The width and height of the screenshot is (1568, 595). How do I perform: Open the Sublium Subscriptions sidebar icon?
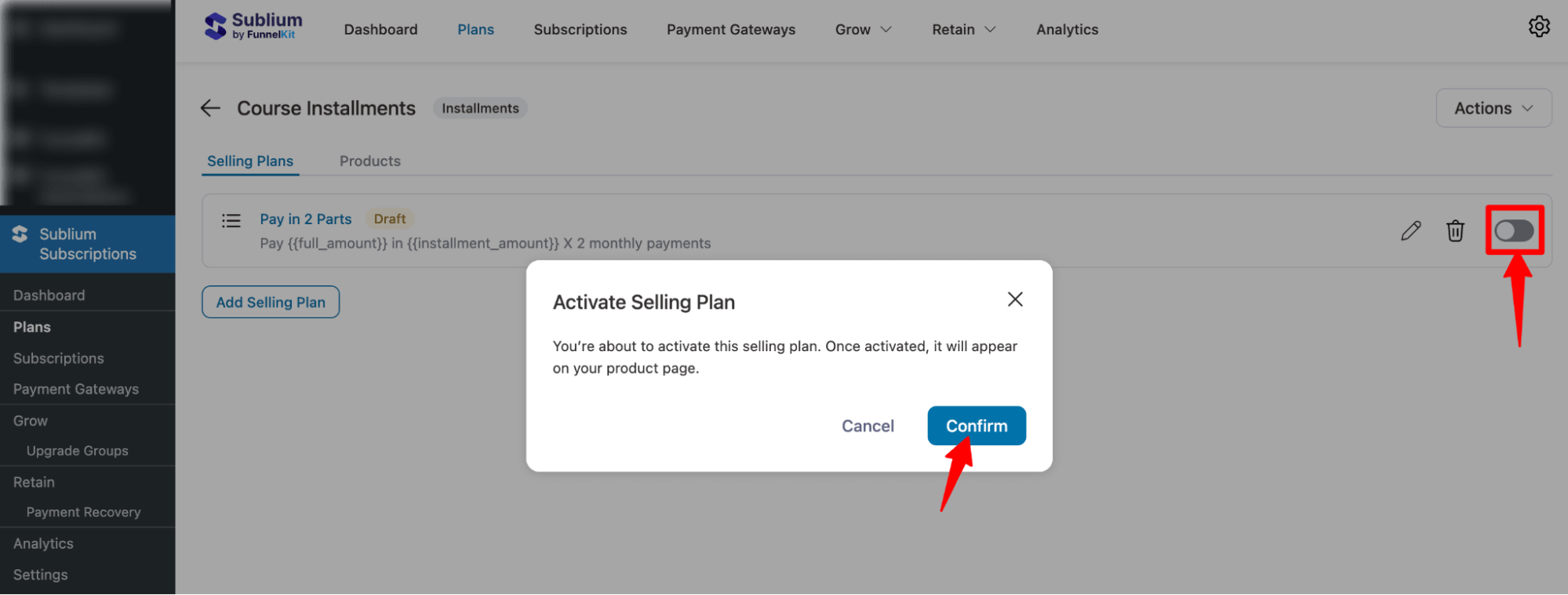pyautogui.click(x=20, y=233)
